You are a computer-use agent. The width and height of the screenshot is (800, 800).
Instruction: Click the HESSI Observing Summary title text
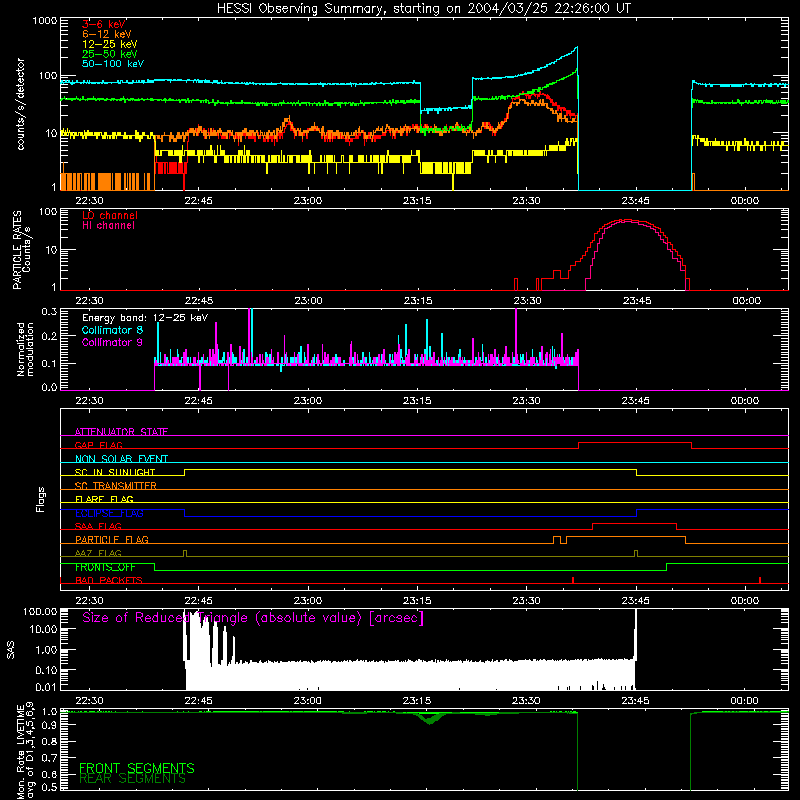pyautogui.click(x=424, y=9)
